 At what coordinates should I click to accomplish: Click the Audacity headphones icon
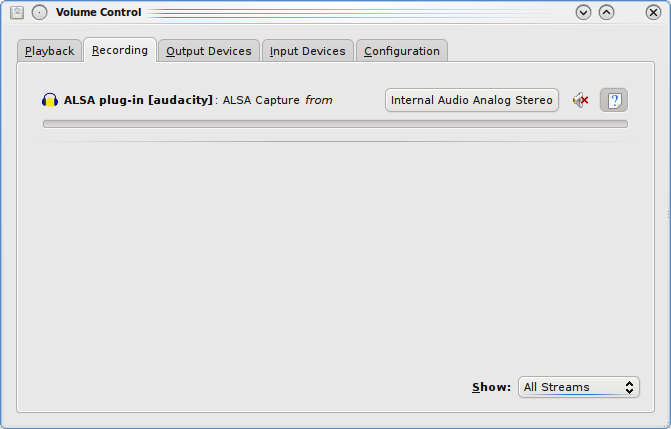point(50,100)
